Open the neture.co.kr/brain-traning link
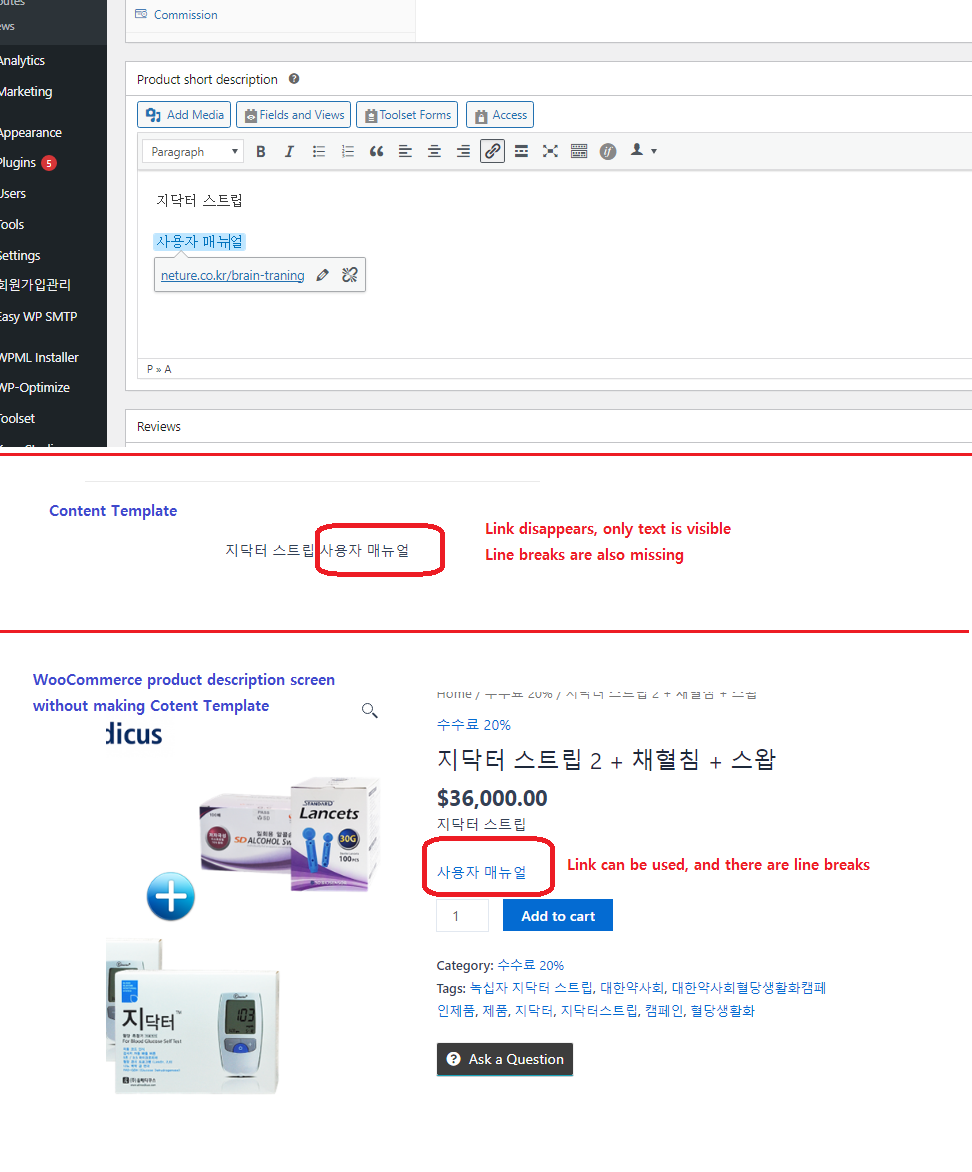Screen dimensions: 972x1172 [233, 275]
